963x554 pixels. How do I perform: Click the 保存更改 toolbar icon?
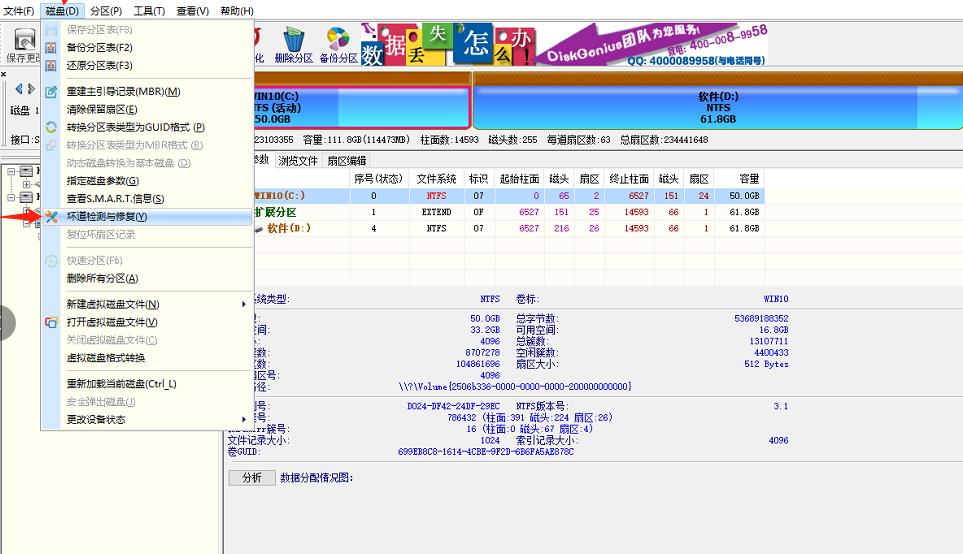[x=24, y=45]
